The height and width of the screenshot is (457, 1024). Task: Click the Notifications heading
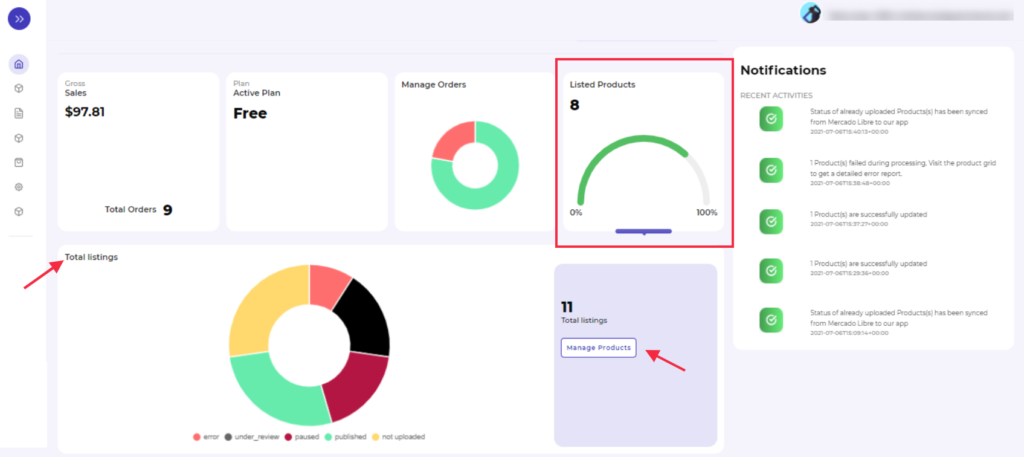click(x=783, y=70)
